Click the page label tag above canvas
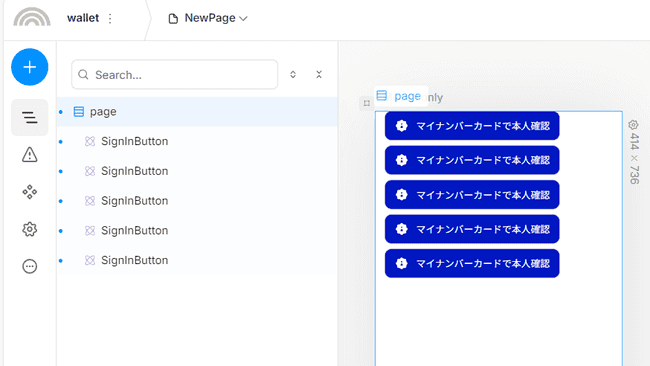The image size is (650, 366). 401,96
